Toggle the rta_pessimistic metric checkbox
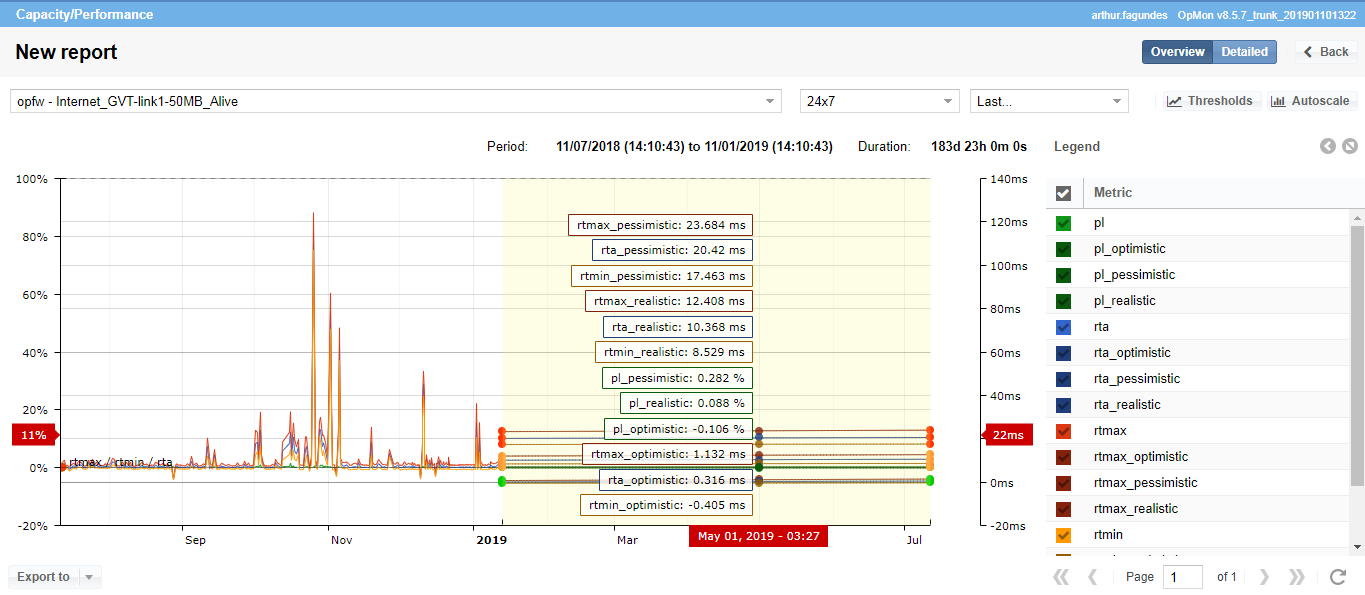 click(1064, 379)
